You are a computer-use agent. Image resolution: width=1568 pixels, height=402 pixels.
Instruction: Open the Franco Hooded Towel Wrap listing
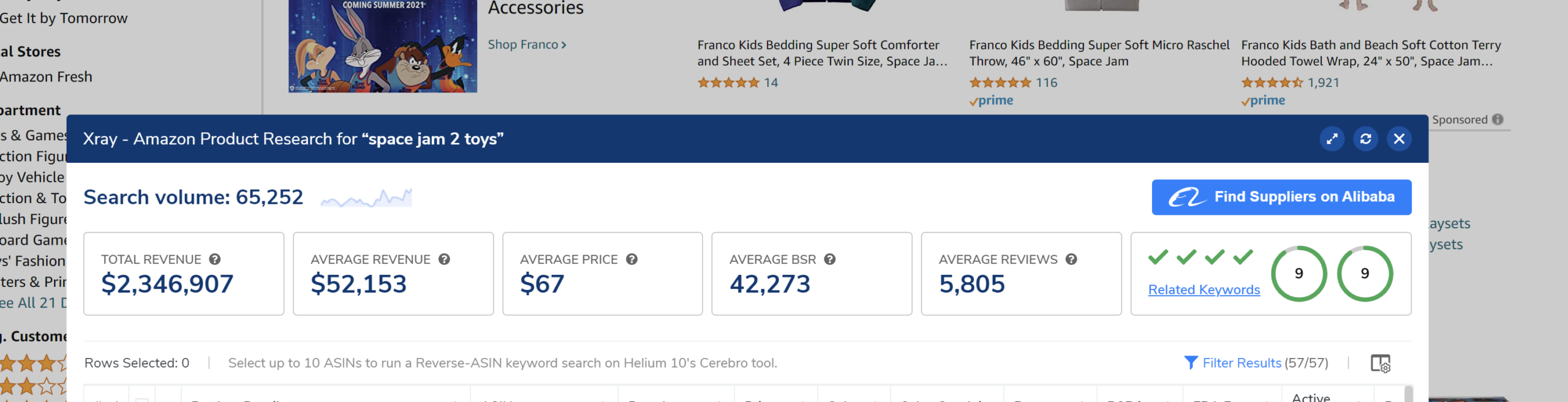pyautogui.click(x=1371, y=53)
